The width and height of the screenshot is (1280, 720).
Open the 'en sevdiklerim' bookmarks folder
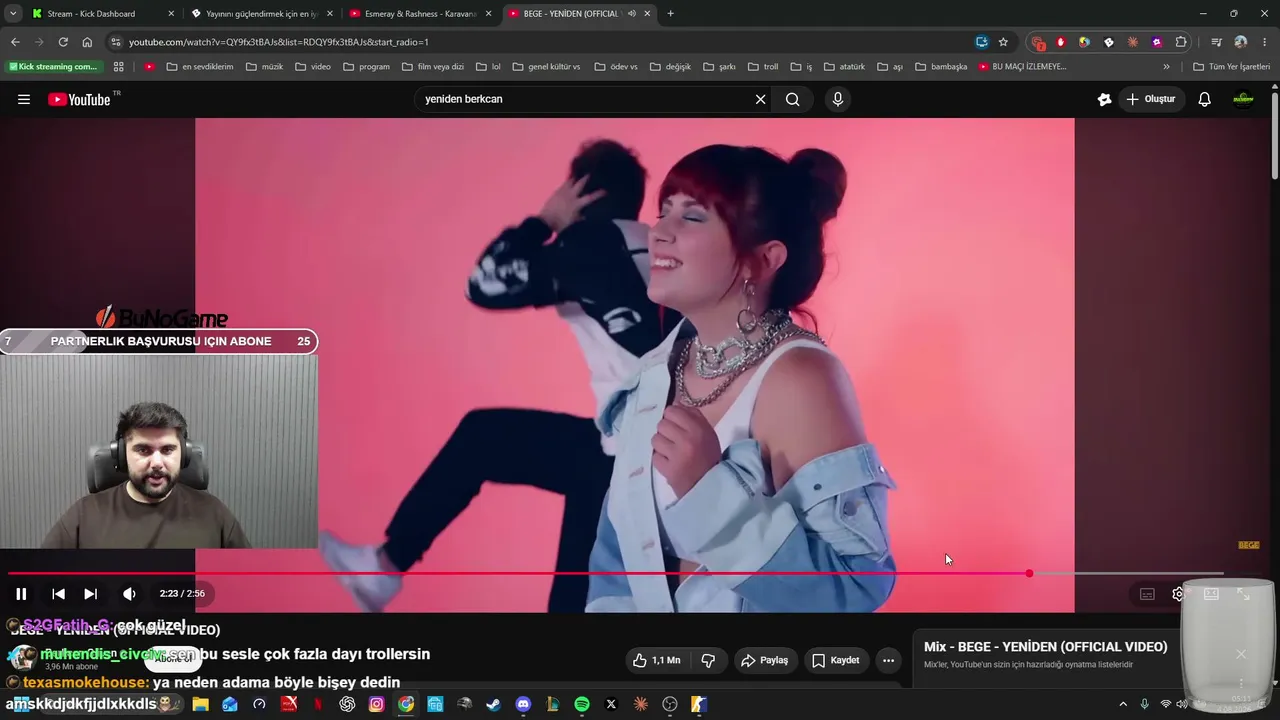tap(200, 67)
